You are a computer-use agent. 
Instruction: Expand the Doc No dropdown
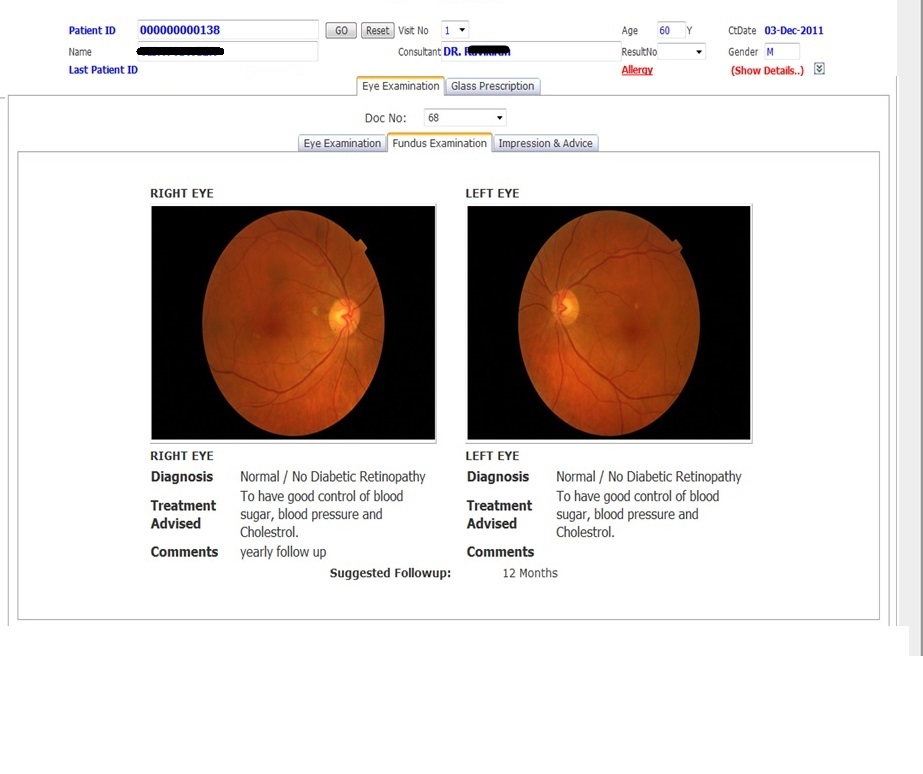(465, 118)
